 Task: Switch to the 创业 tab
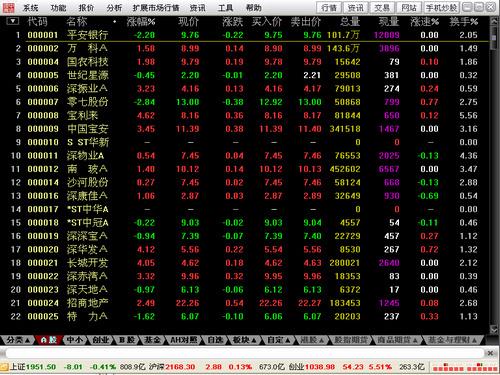101,340
